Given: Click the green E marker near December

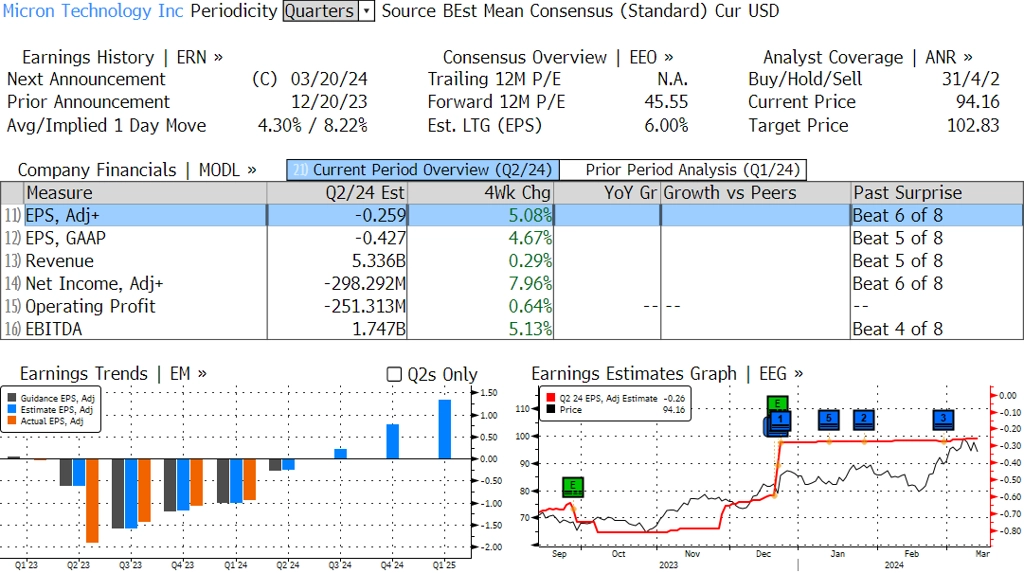Looking at the screenshot, I should (x=777, y=404).
